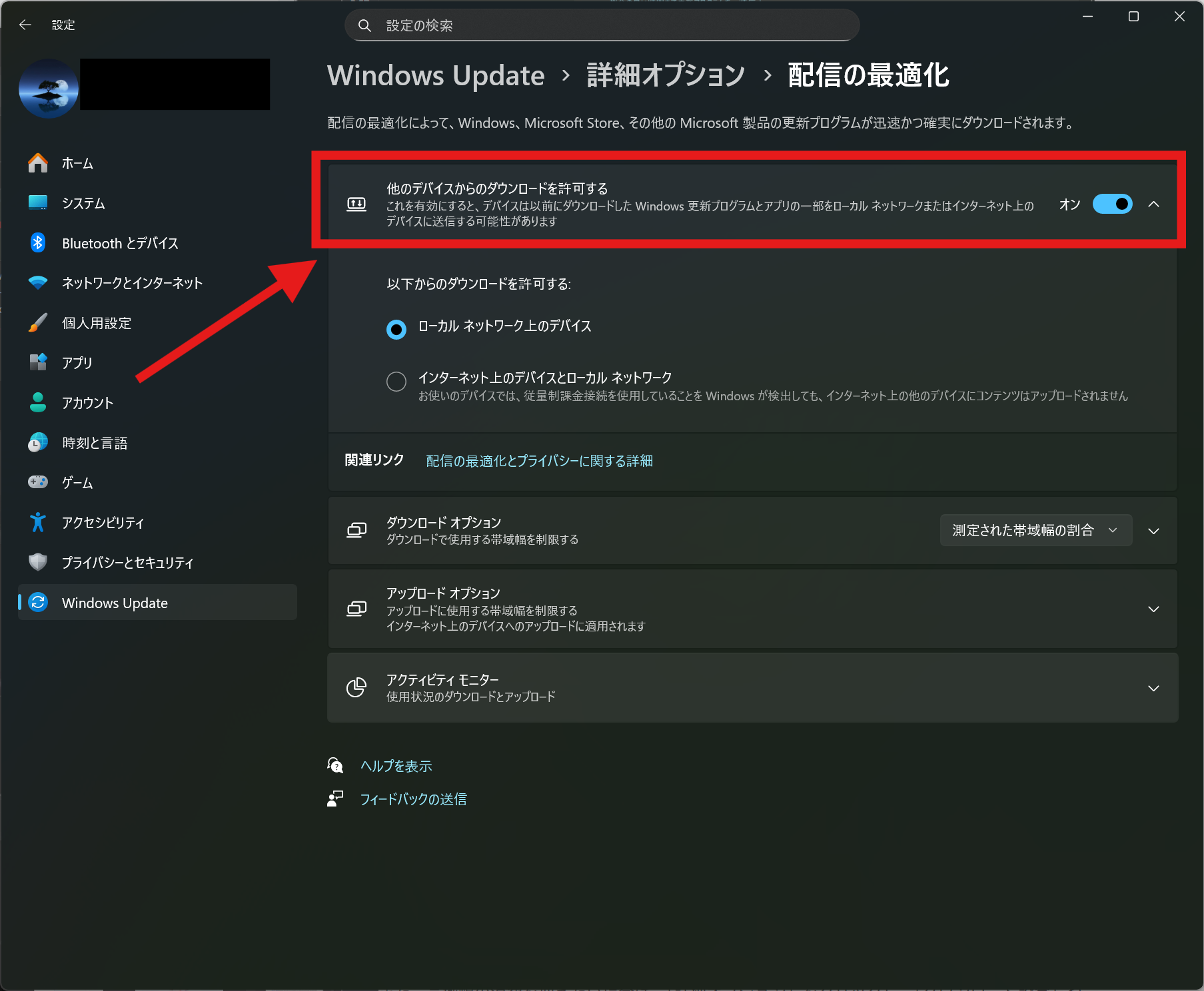Viewport: 1204px width, 991px height.
Task: Go to Bluetooth とデバイス
Action: (157, 243)
